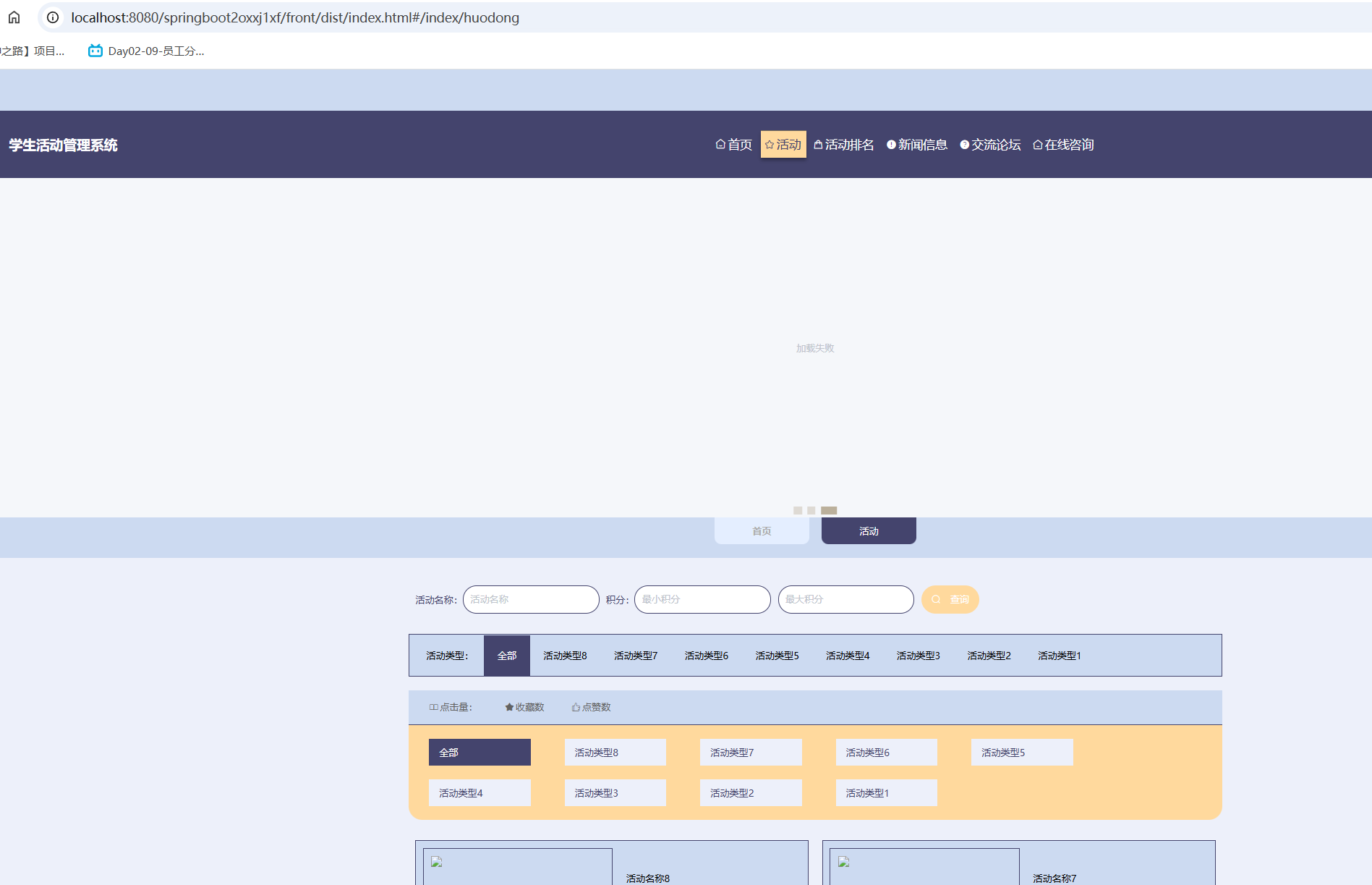The width and height of the screenshot is (1372, 885).
Task: Click the 查询 search magnifier icon
Action: pyautogui.click(x=936, y=599)
